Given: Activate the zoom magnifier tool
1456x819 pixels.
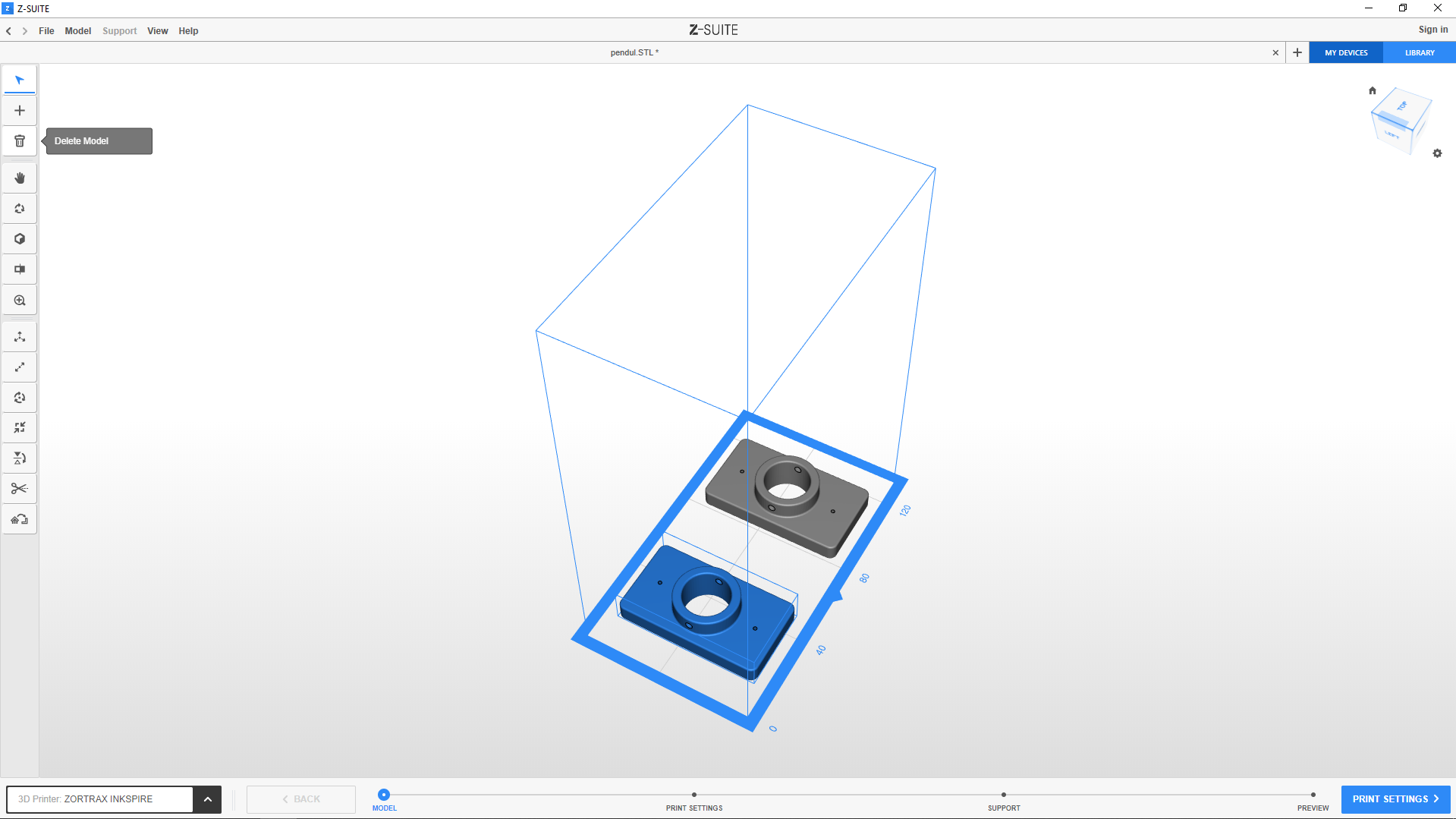Looking at the screenshot, I should [x=20, y=301].
